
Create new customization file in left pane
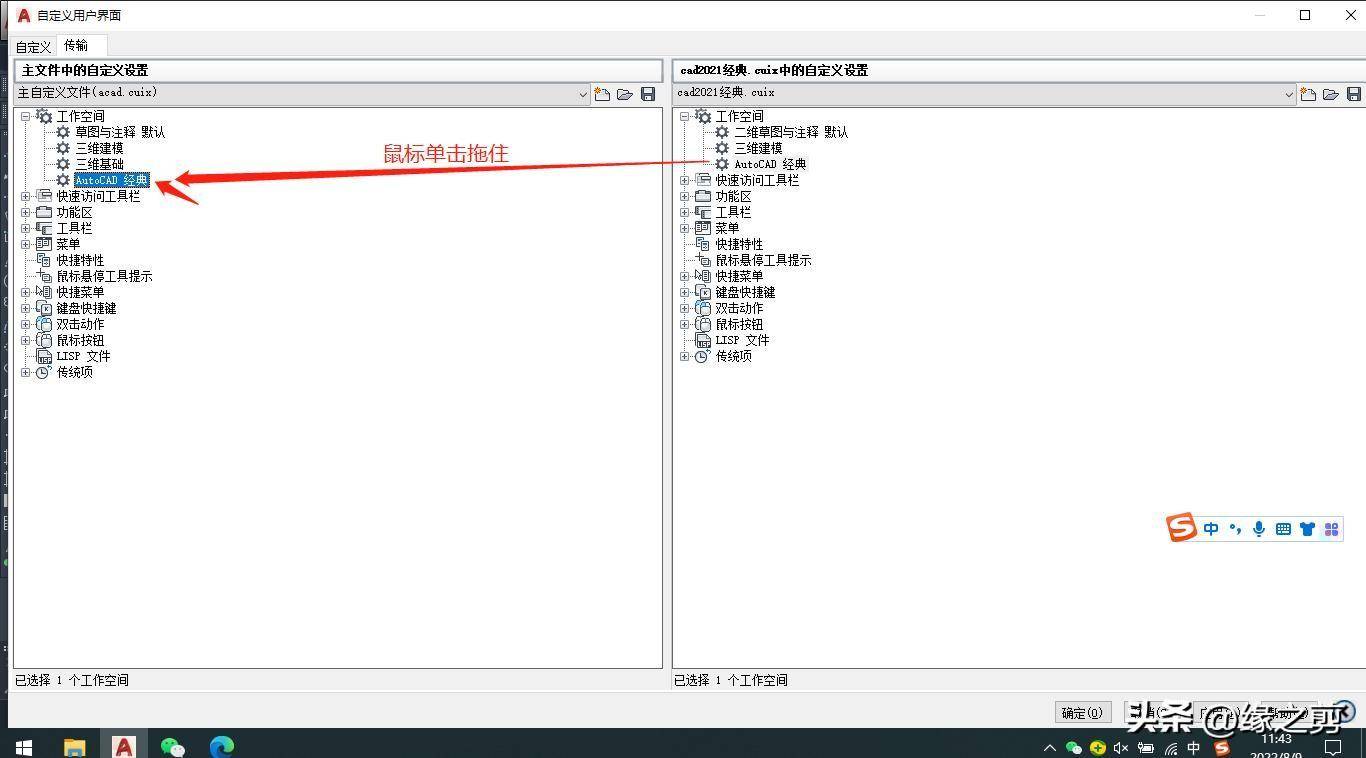click(602, 94)
